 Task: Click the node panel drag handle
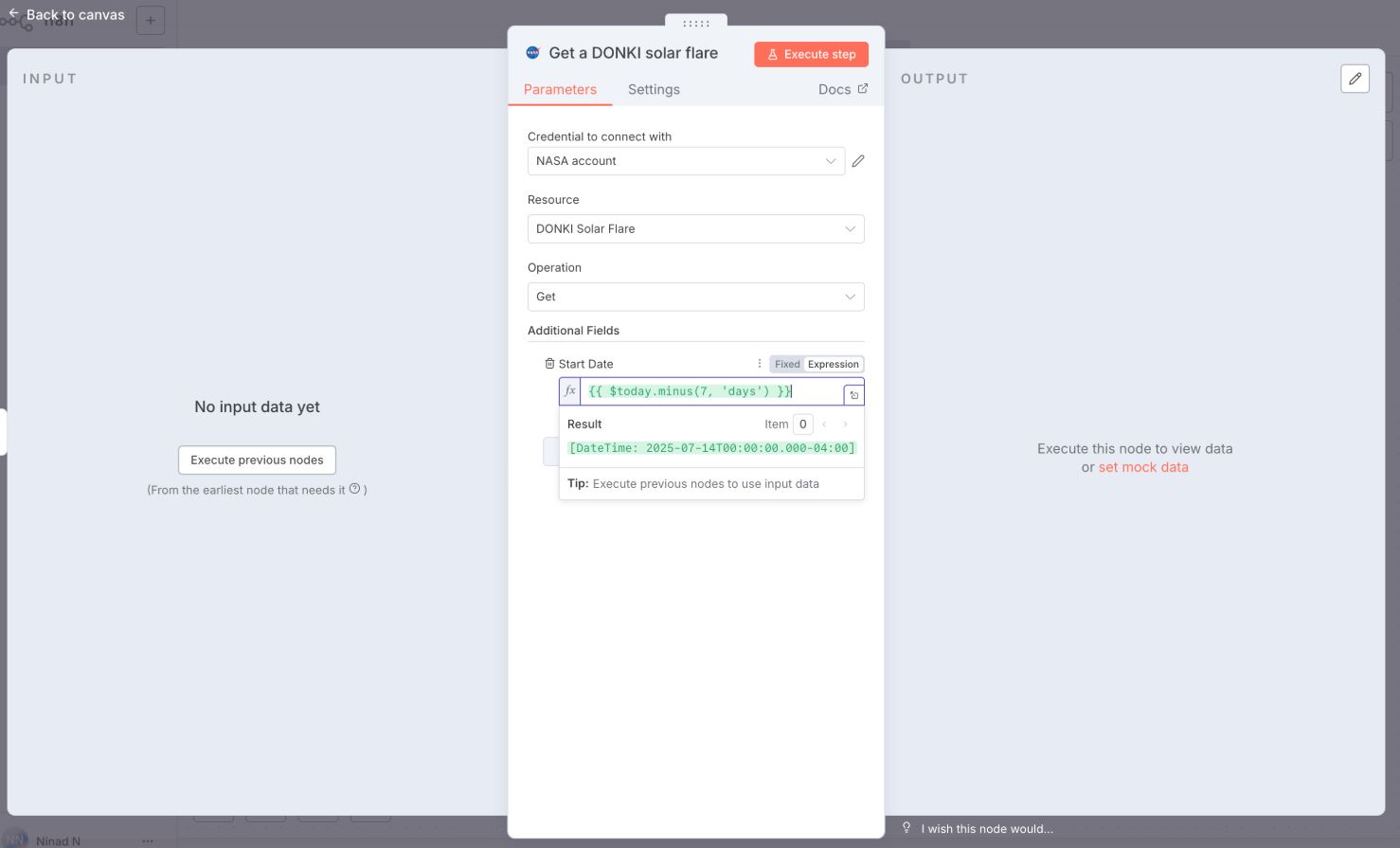pos(696,23)
